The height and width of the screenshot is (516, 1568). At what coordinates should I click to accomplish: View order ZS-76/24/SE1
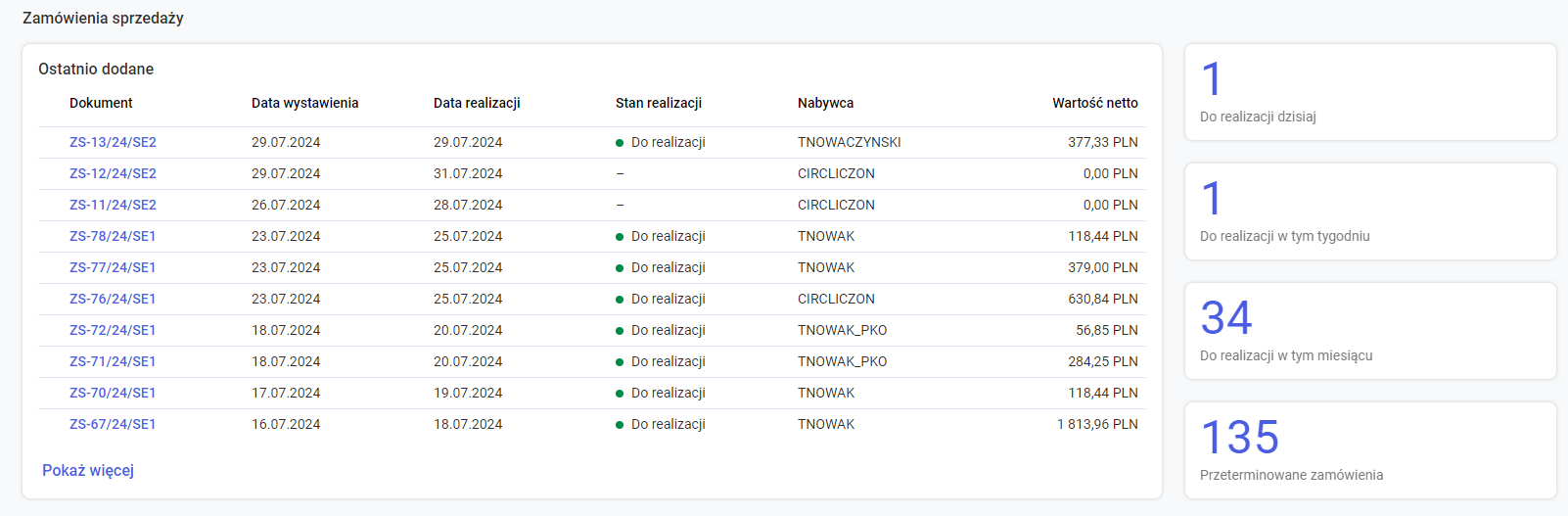coord(113,299)
